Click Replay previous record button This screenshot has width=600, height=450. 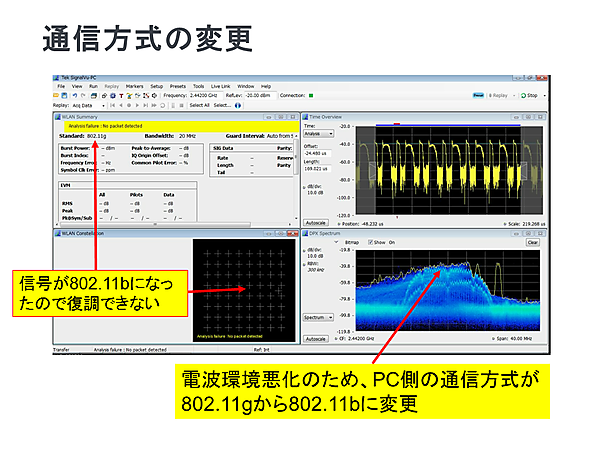pyautogui.click(x=121, y=105)
